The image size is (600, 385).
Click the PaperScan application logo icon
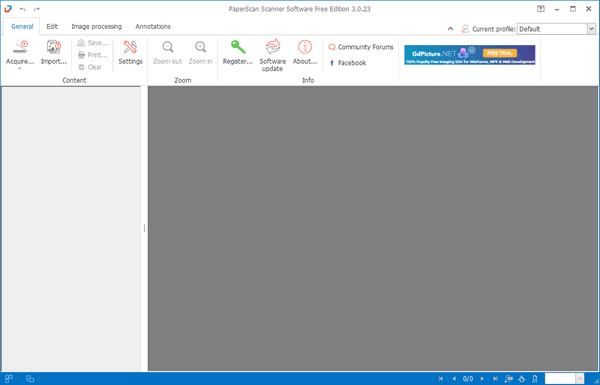click(x=8, y=9)
